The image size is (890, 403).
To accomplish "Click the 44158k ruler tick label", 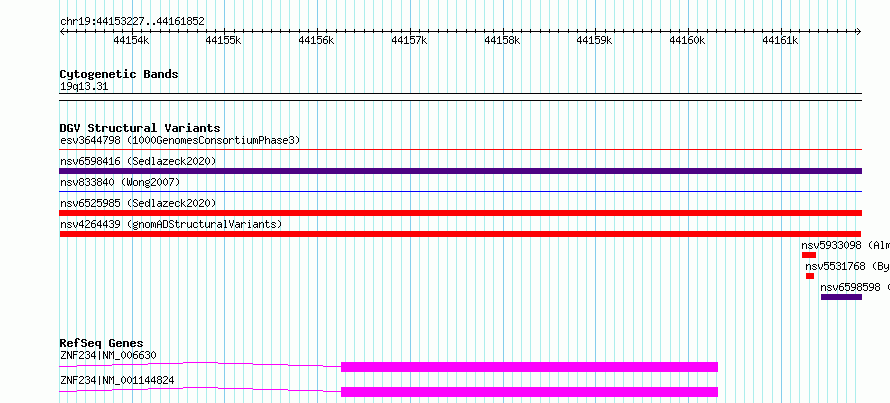I will coord(502,40).
